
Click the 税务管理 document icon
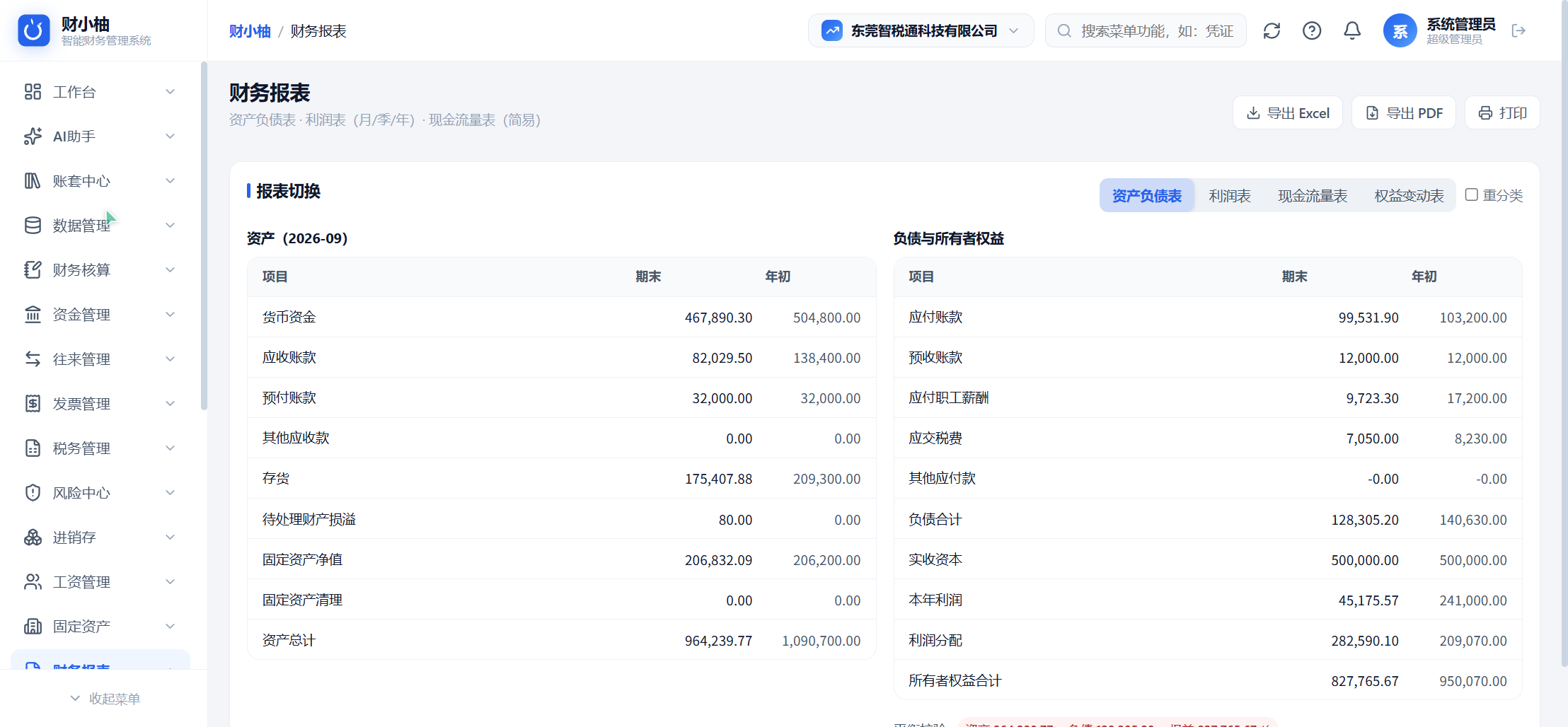tap(33, 448)
